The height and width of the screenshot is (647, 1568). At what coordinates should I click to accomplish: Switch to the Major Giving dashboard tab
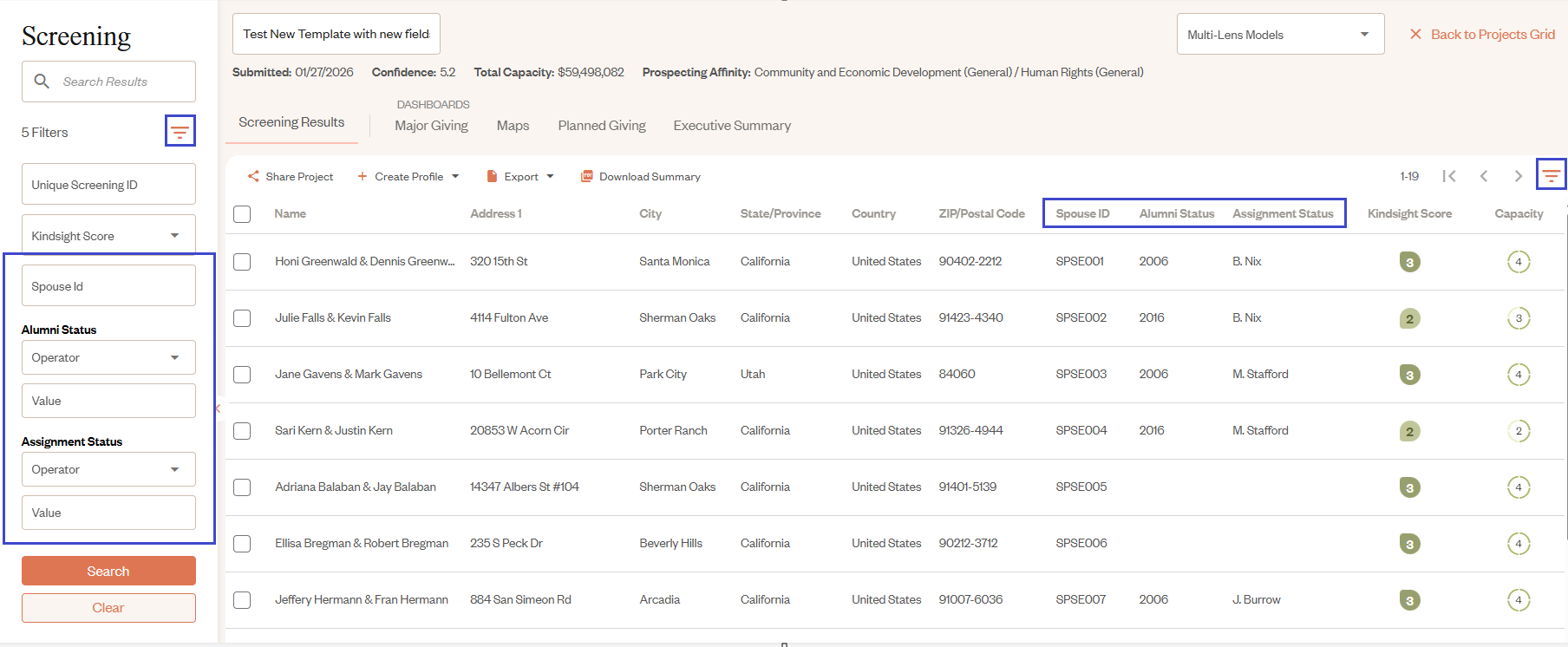pyautogui.click(x=431, y=126)
